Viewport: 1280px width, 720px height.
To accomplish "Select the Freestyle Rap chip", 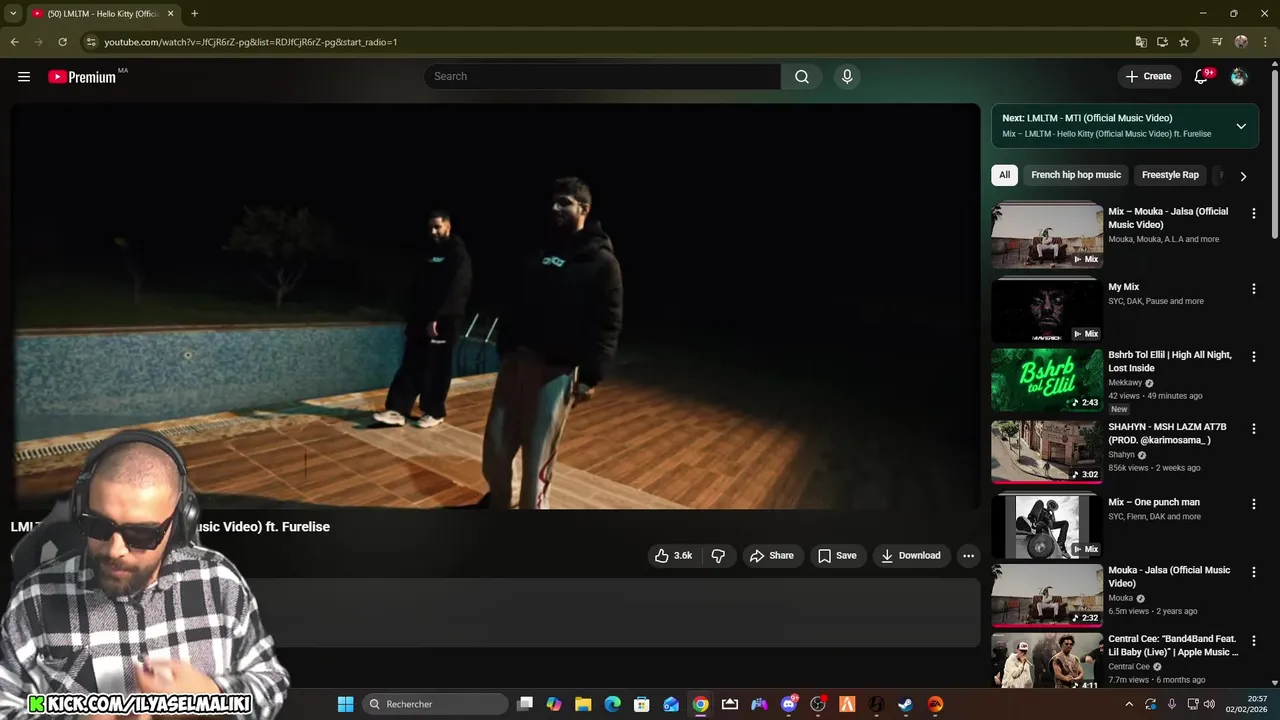I will point(1170,175).
